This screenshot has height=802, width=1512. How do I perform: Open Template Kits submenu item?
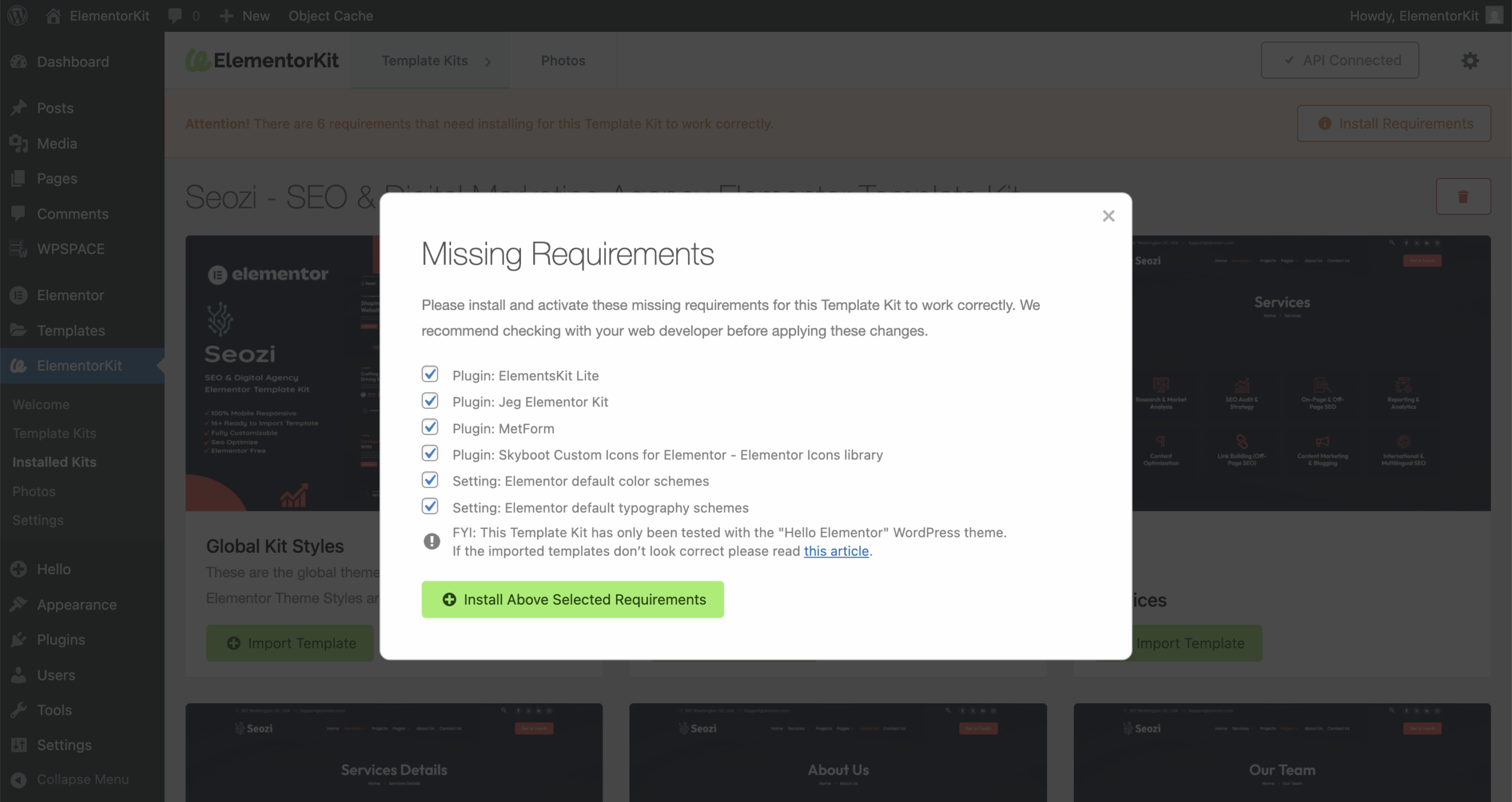[54, 433]
